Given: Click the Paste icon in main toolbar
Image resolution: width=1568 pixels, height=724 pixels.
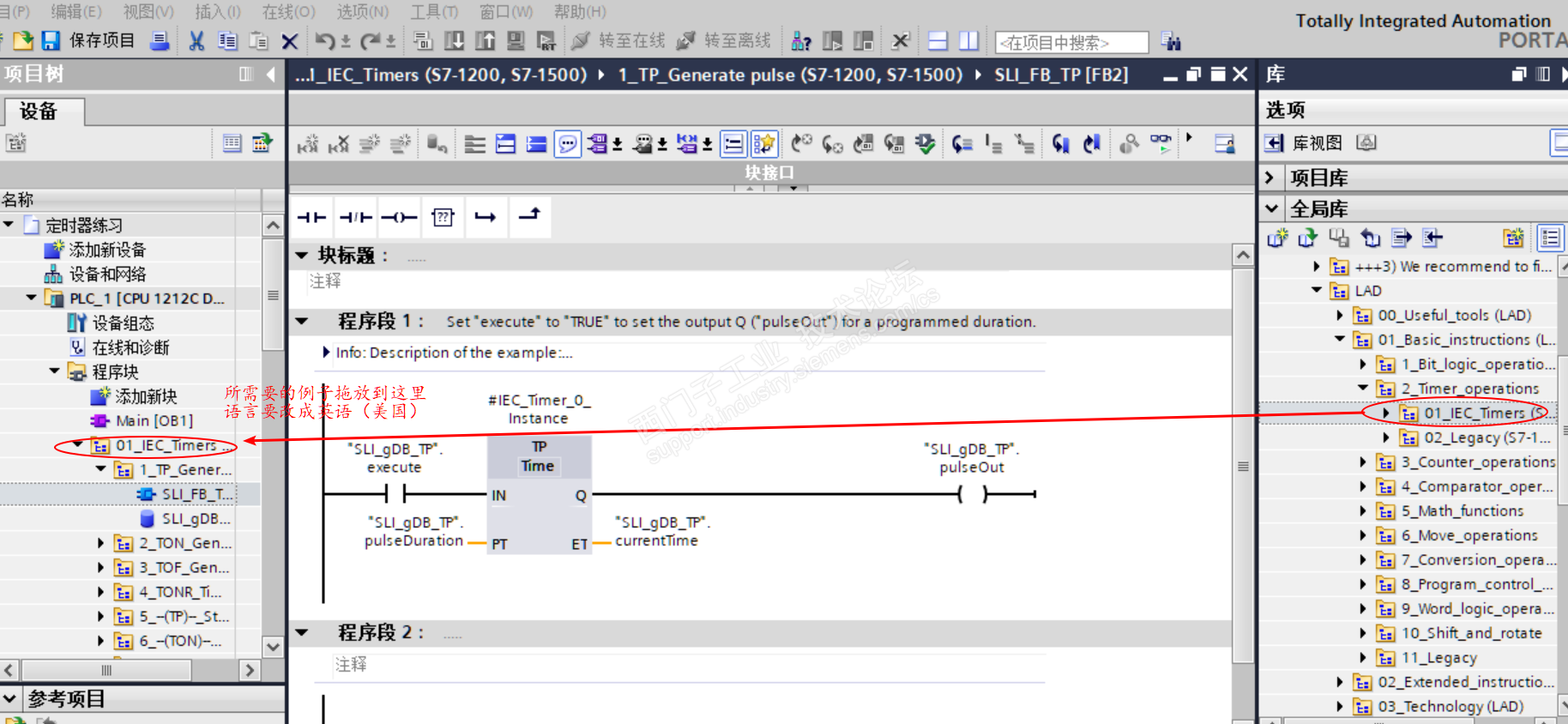Looking at the screenshot, I should [x=258, y=40].
